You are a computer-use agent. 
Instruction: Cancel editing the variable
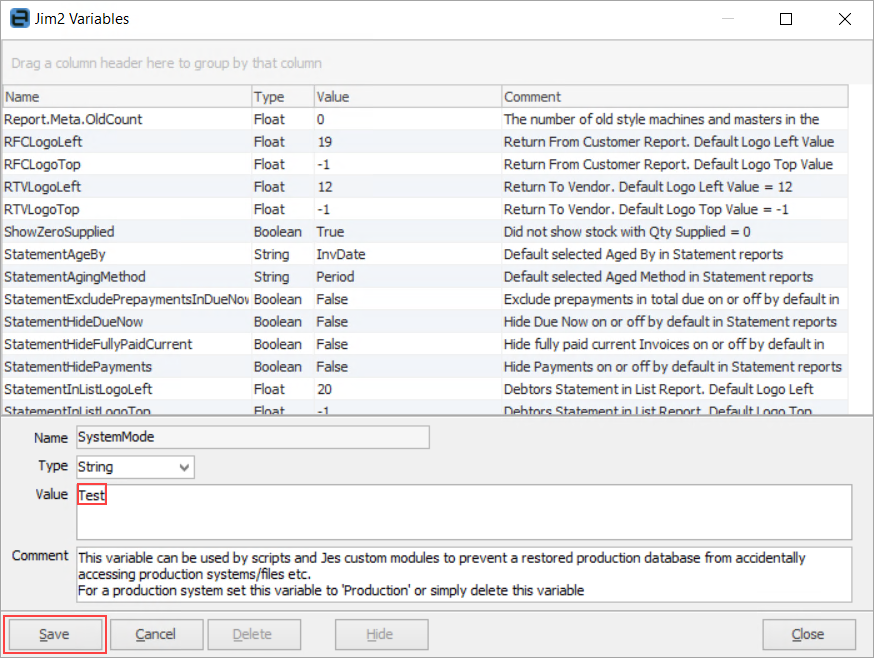(x=156, y=634)
